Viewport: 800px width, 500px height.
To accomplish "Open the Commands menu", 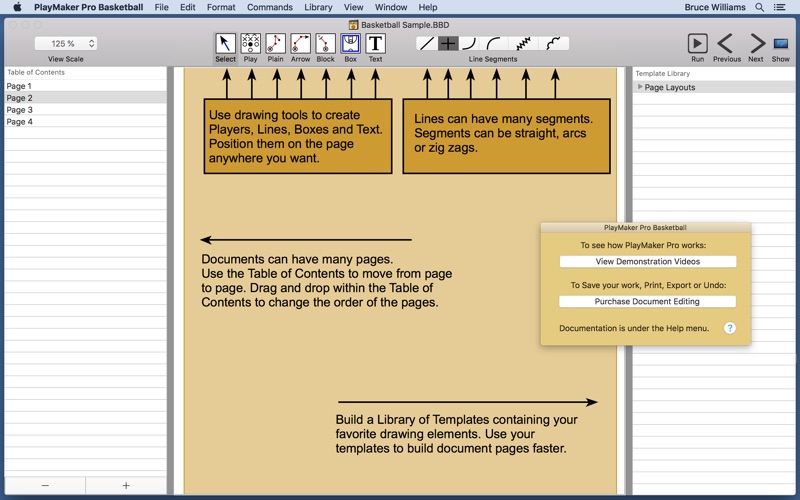I will [x=270, y=7].
